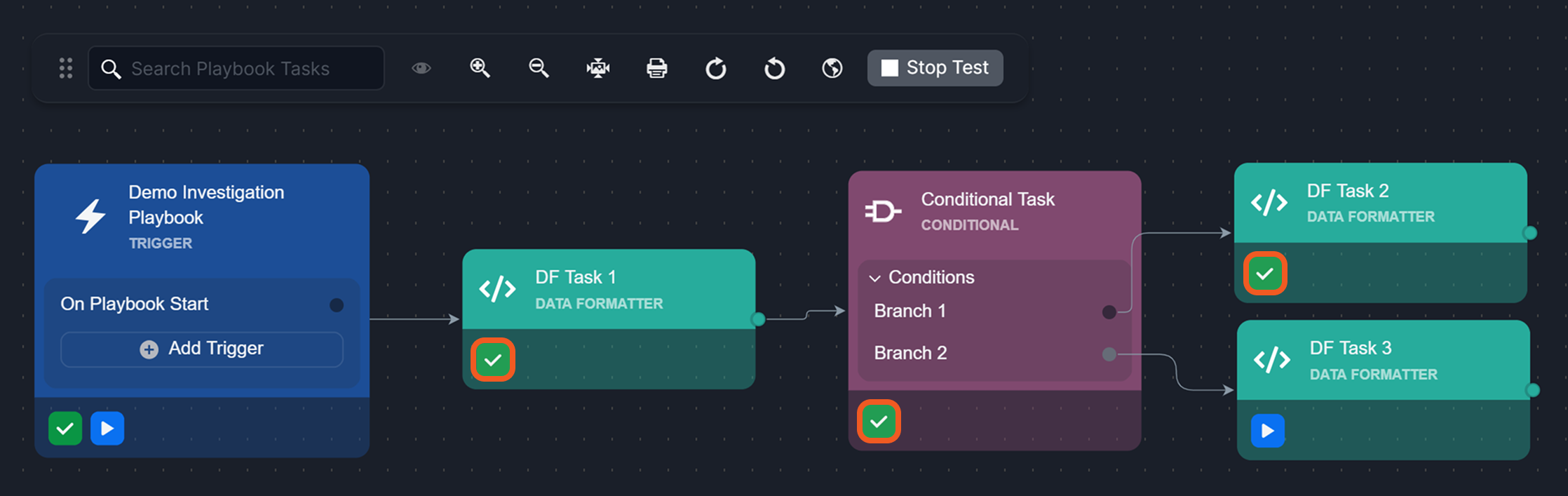Click the Search Playbook Tasks field
Viewport: 1568px width, 496px height.
click(x=237, y=69)
